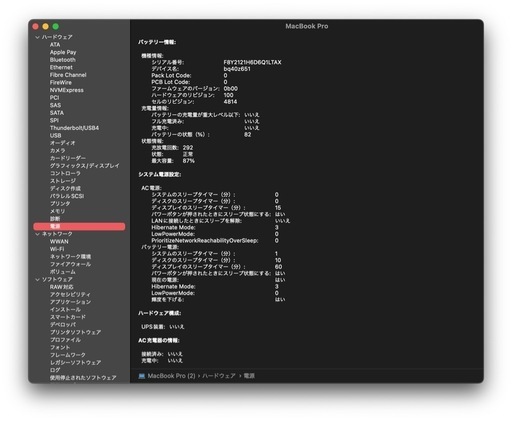Select パラレルSCSI in the sidebar
Image resolution: width=512 pixels, height=421 pixels.
67,196
